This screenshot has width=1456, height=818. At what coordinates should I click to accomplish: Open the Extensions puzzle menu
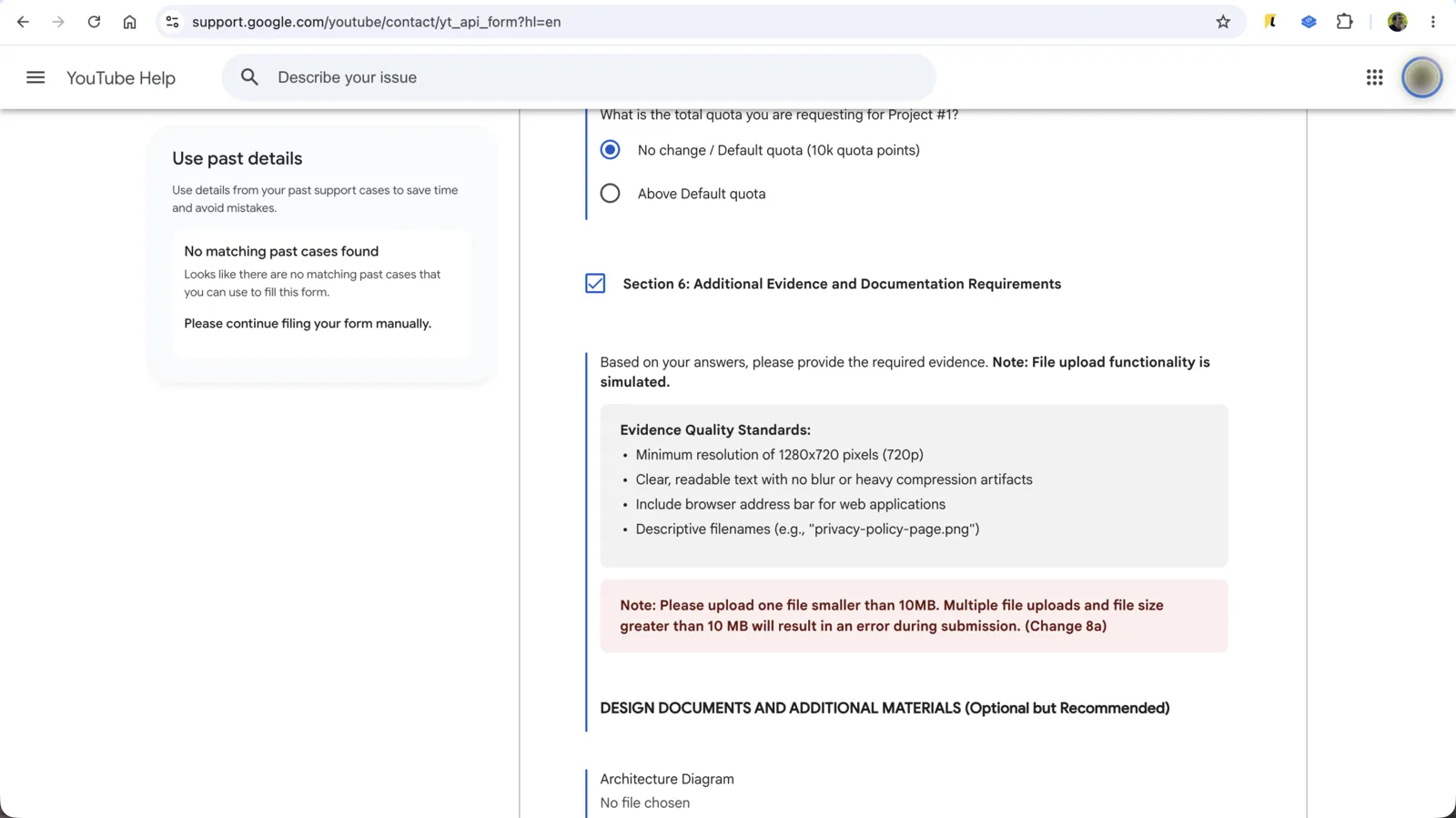click(x=1344, y=22)
